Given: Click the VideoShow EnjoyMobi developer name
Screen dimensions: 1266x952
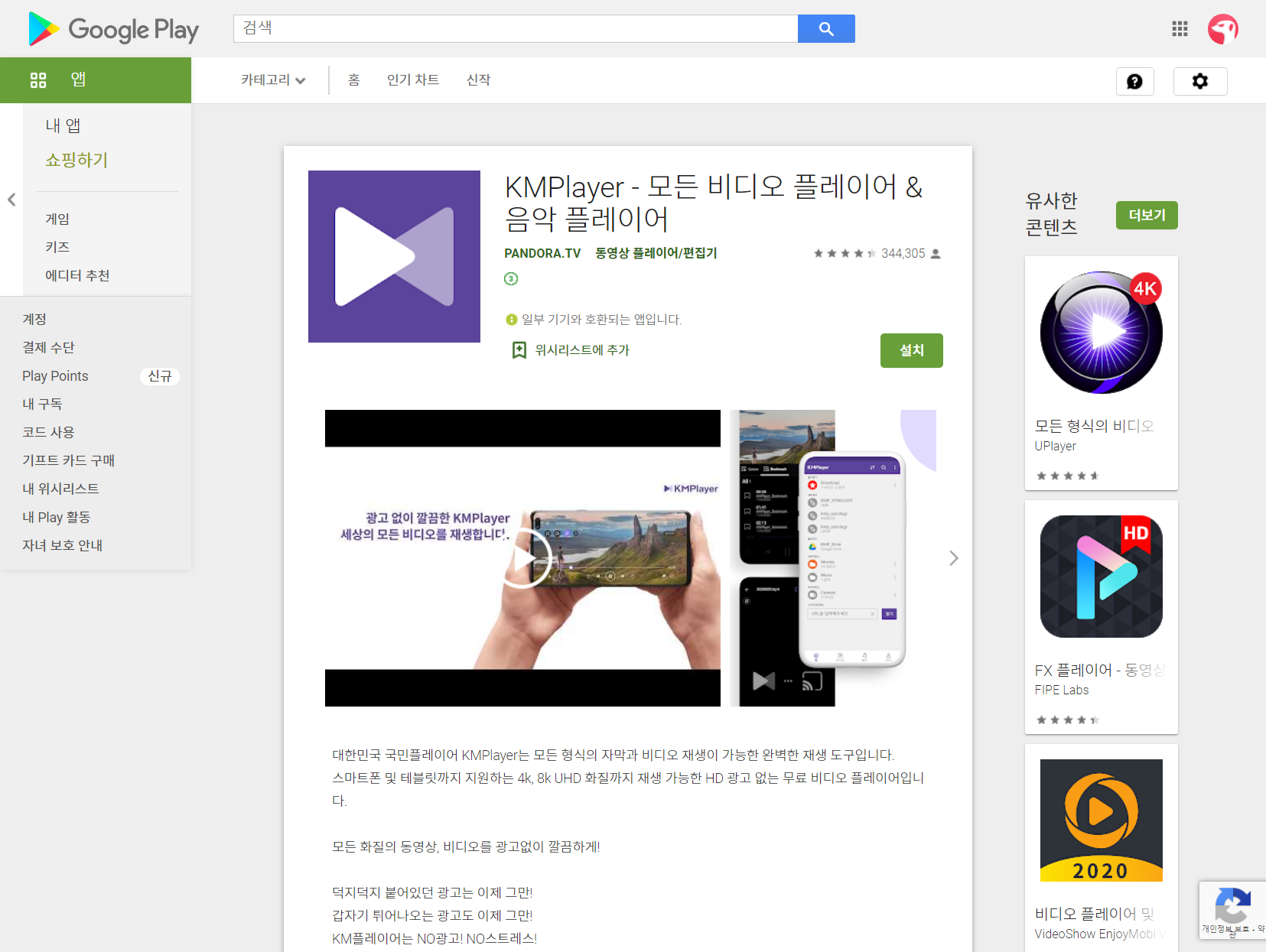Looking at the screenshot, I should (x=1099, y=934).
